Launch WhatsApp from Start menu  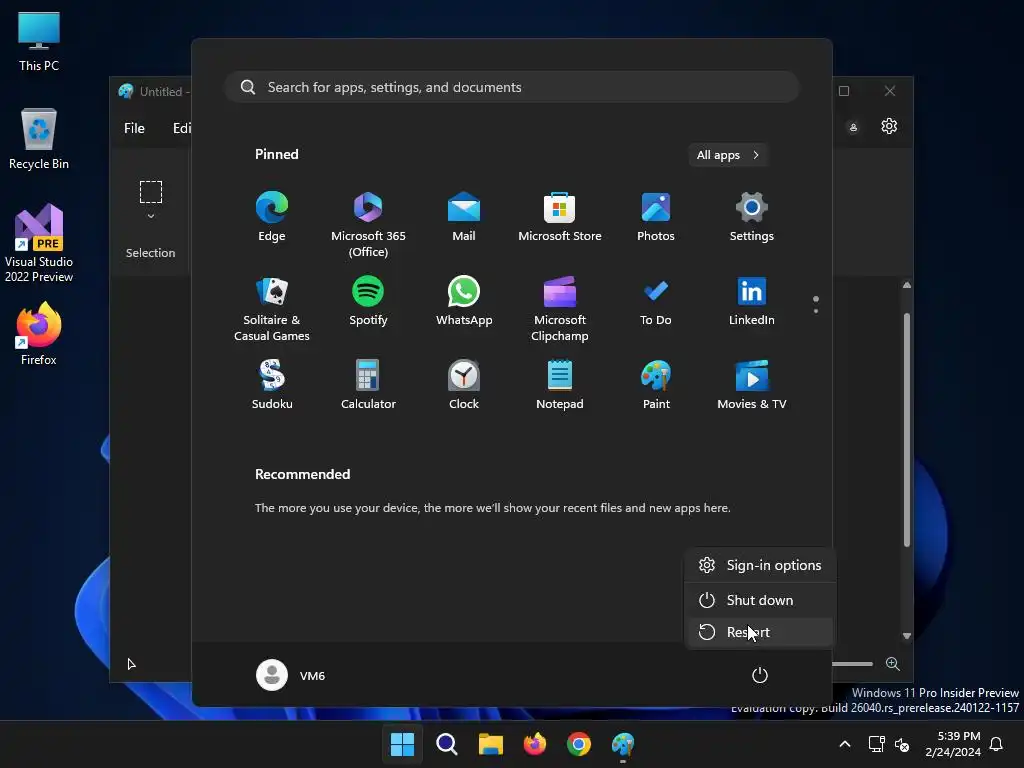464,302
